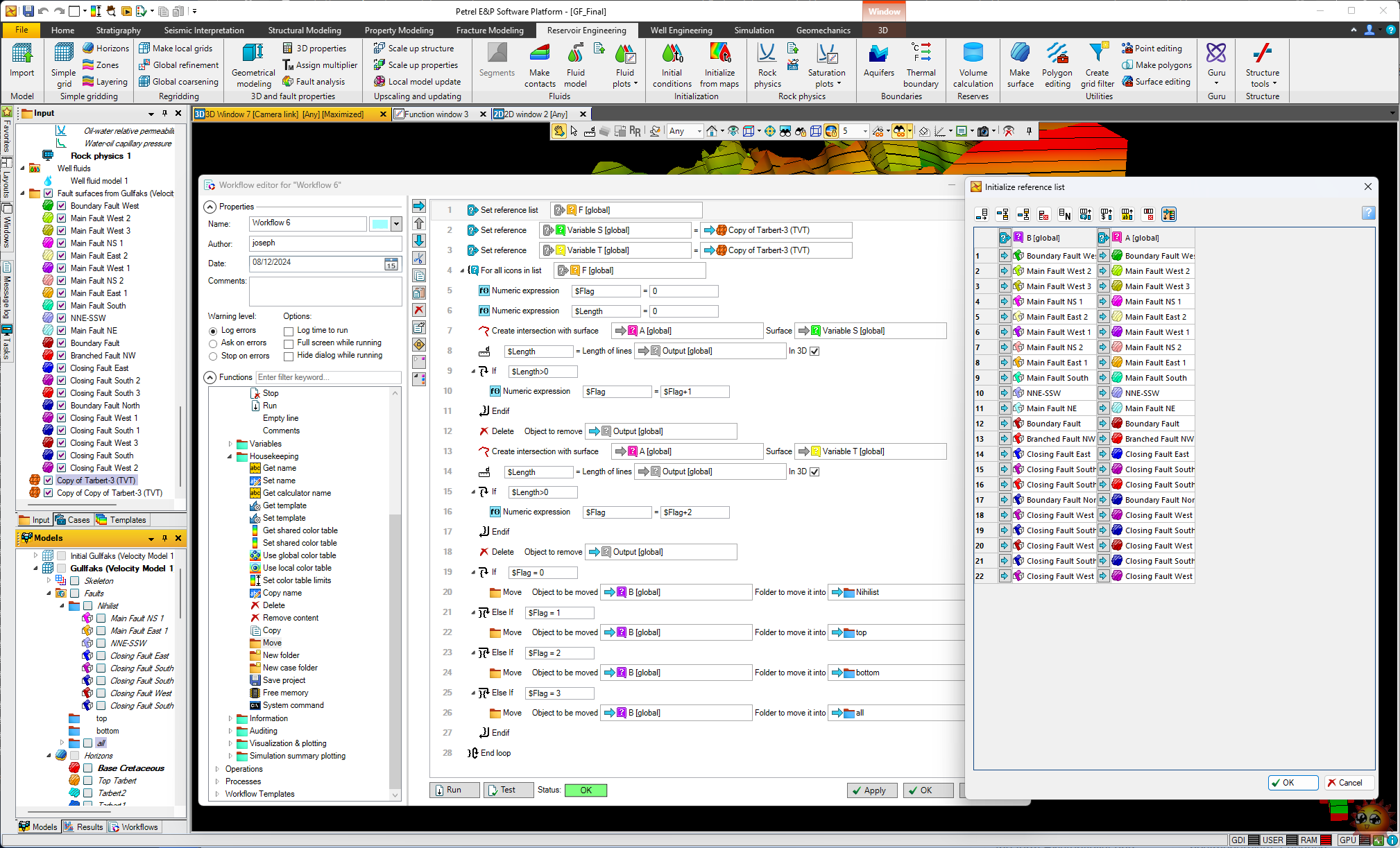Click the Functions filter keyword field
1400x848 pixels.
pos(328,378)
